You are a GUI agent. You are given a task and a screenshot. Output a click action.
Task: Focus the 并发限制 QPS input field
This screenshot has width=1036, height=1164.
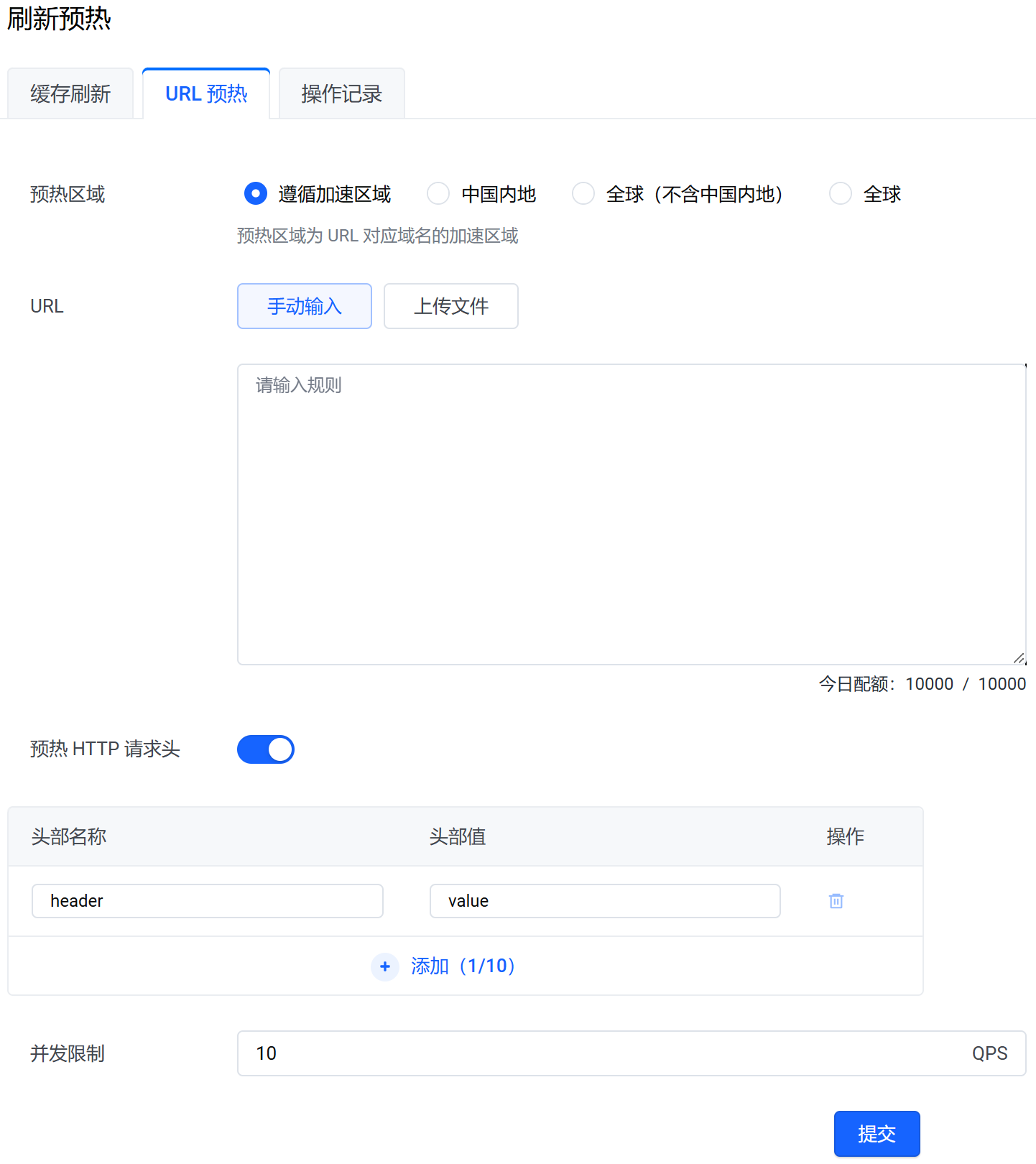pyautogui.click(x=603, y=1053)
